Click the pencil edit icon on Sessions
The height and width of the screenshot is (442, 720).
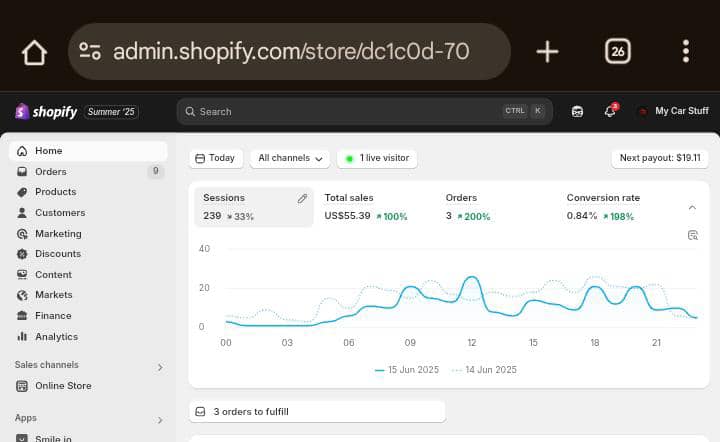coord(302,199)
